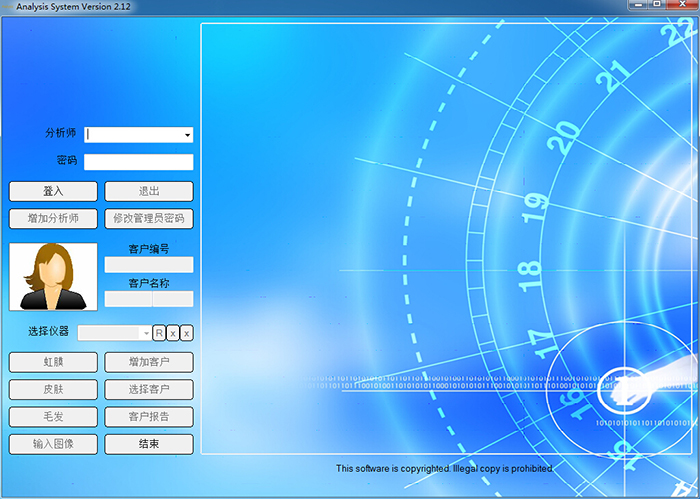Click the first 客户名称 name field

click(x=129, y=299)
